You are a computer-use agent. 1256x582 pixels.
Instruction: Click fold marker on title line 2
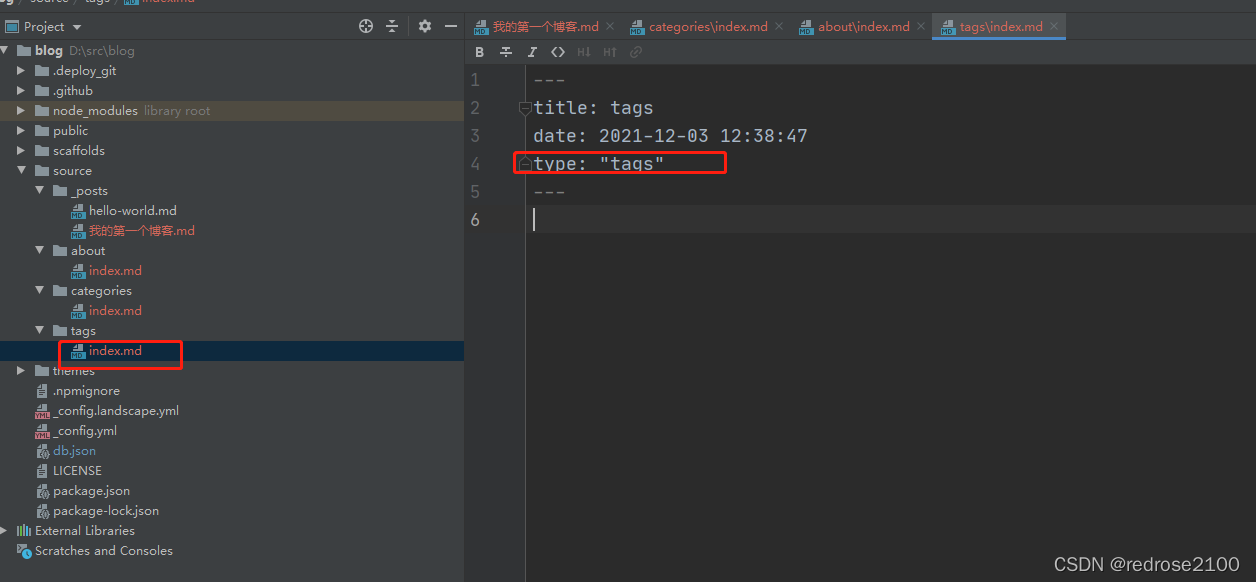525,108
